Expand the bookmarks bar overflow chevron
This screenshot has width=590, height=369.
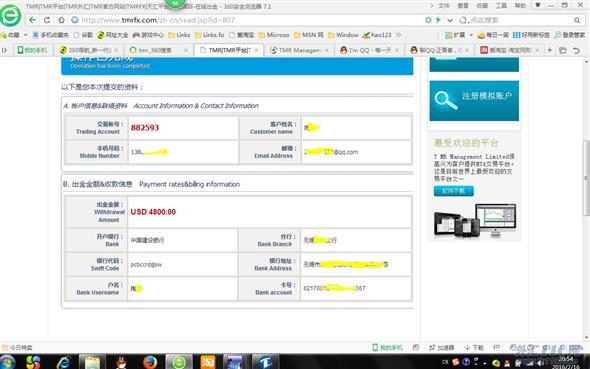point(398,35)
